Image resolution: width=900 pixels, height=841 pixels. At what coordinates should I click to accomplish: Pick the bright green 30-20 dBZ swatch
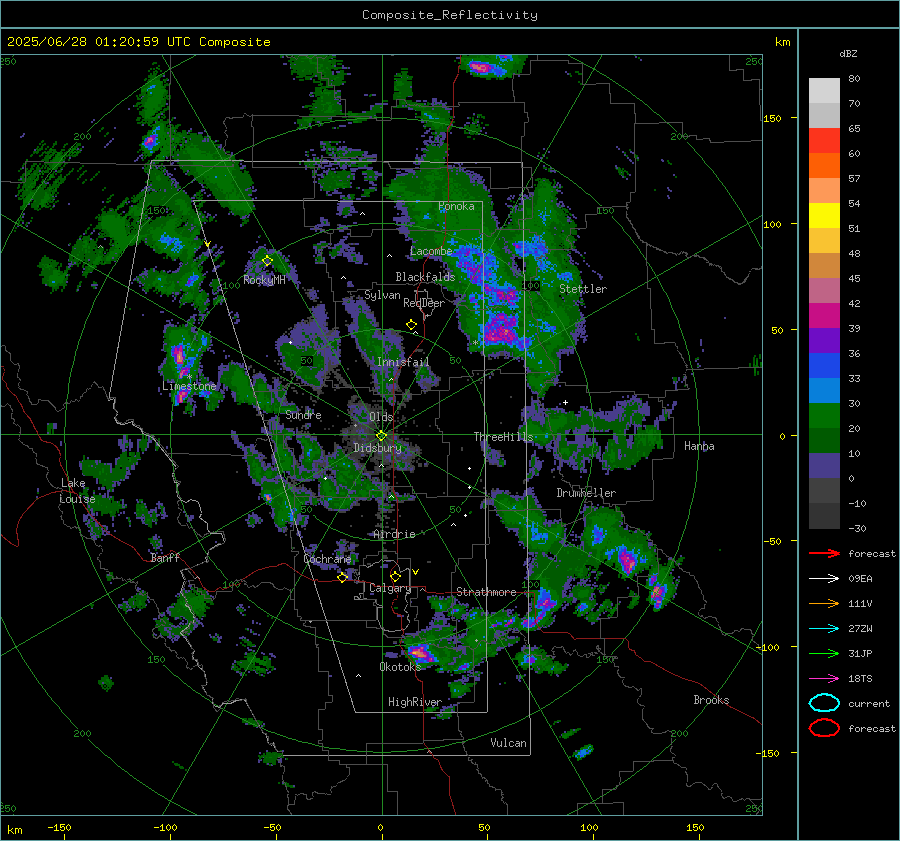(x=824, y=415)
